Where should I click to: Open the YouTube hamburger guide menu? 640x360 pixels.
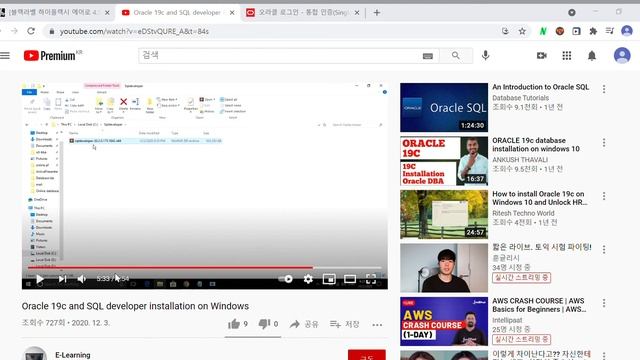coord(5,56)
